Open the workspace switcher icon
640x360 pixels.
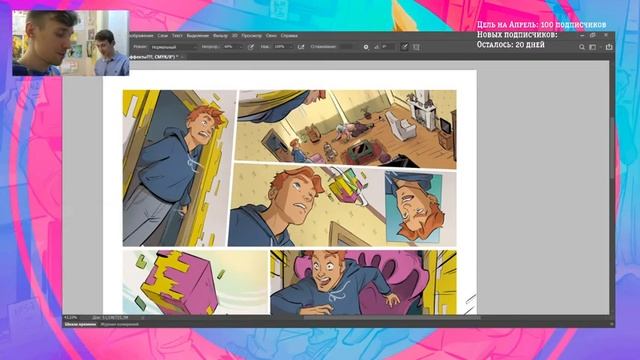[593, 47]
